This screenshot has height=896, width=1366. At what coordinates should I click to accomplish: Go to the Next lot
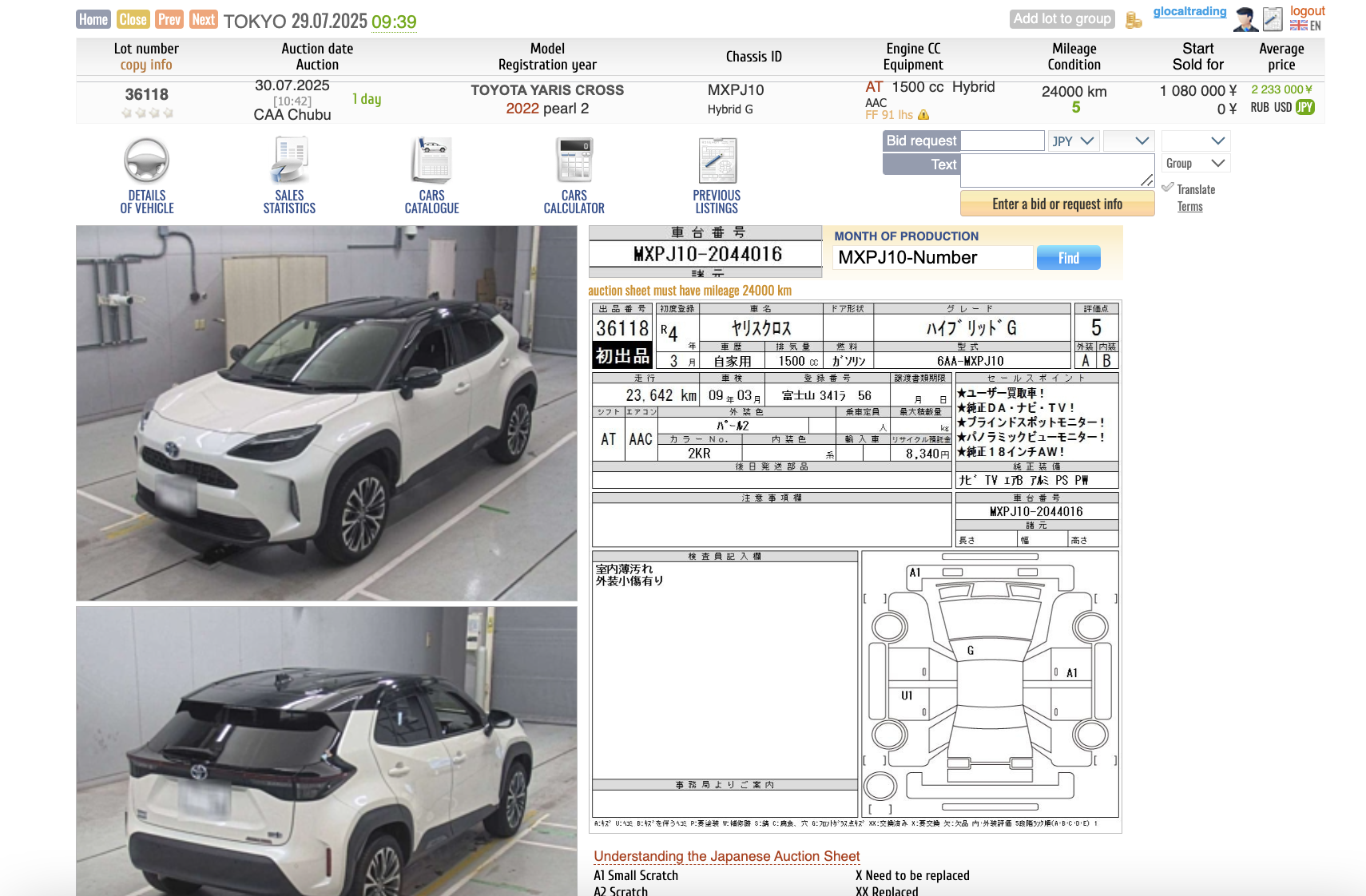[x=204, y=19]
